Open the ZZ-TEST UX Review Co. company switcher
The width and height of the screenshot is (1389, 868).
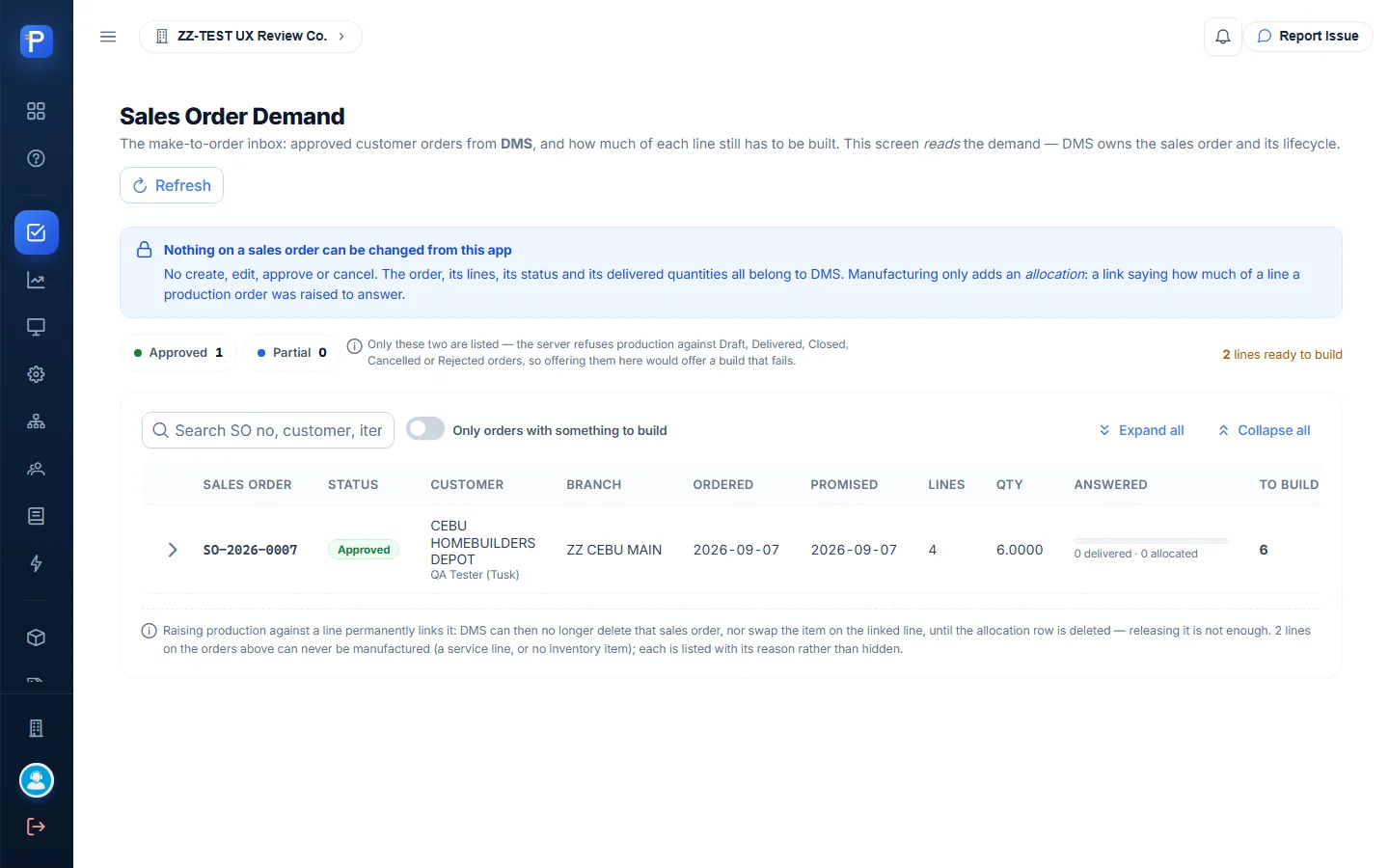pyautogui.click(x=251, y=37)
